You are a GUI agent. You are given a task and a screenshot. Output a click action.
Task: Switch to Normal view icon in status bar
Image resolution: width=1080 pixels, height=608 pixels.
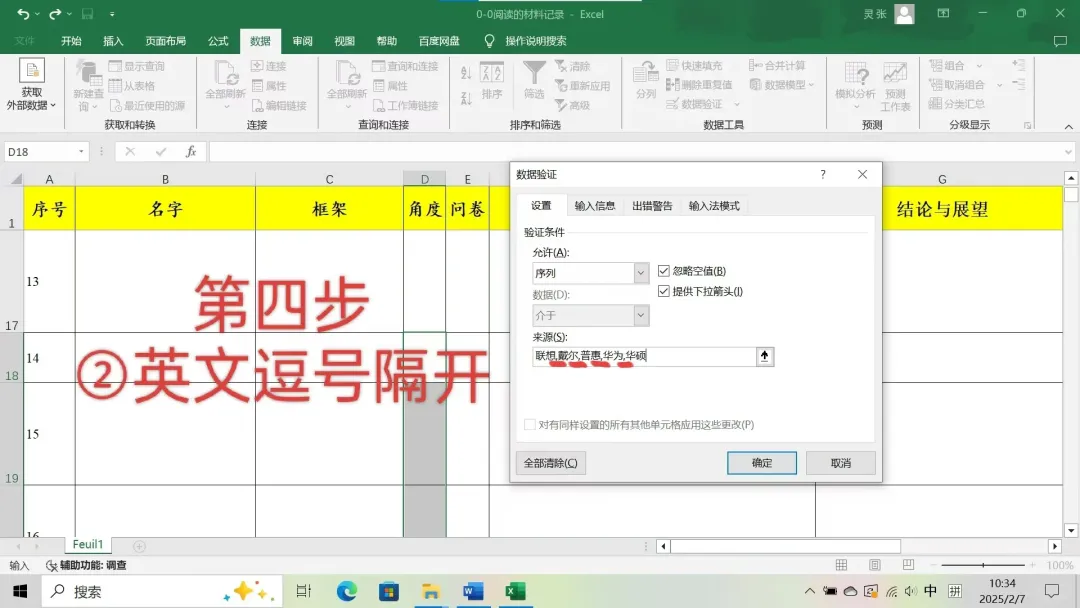coord(841,565)
